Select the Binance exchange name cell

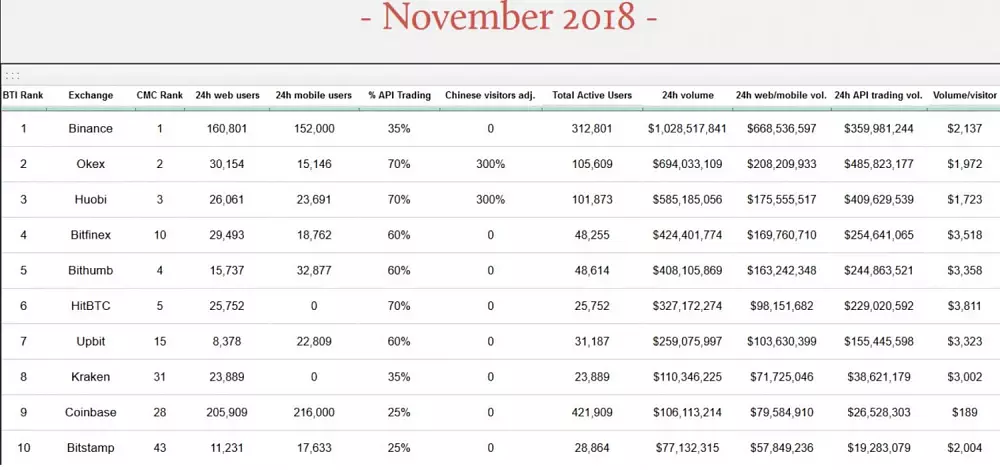click(x=90, y=129)
